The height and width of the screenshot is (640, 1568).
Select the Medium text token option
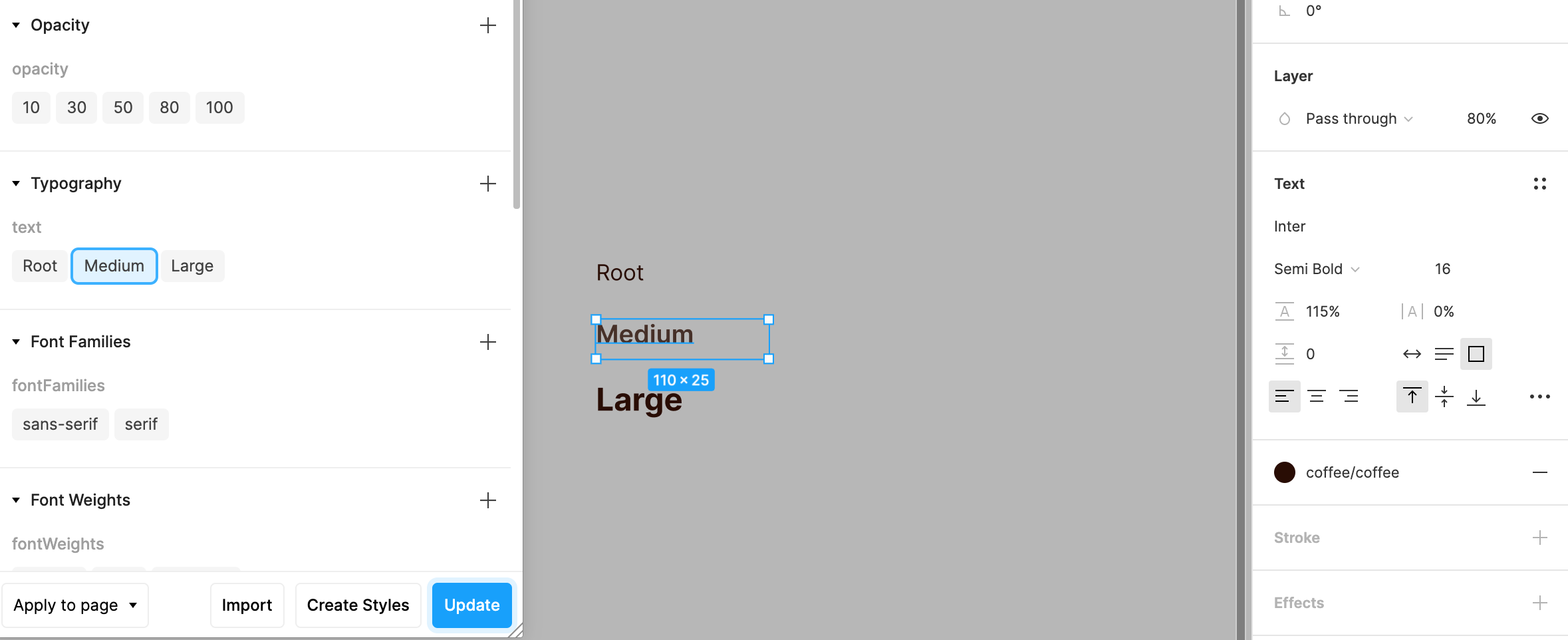114,265
